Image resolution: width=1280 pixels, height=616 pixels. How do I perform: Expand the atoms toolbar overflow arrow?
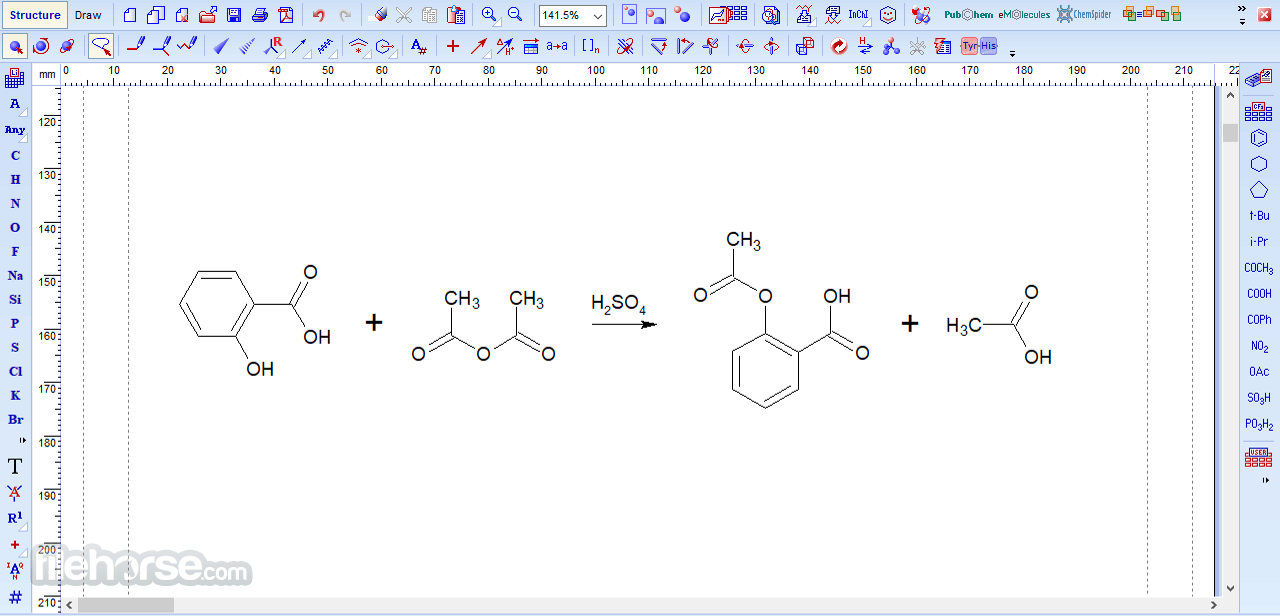23,440
